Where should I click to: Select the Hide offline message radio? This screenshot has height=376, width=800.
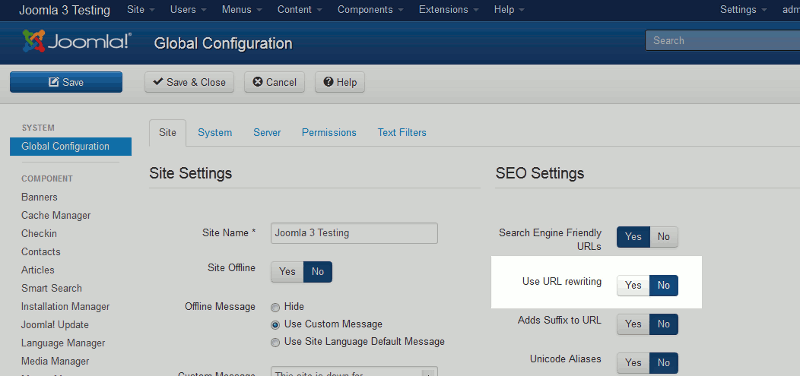point(276,307)
